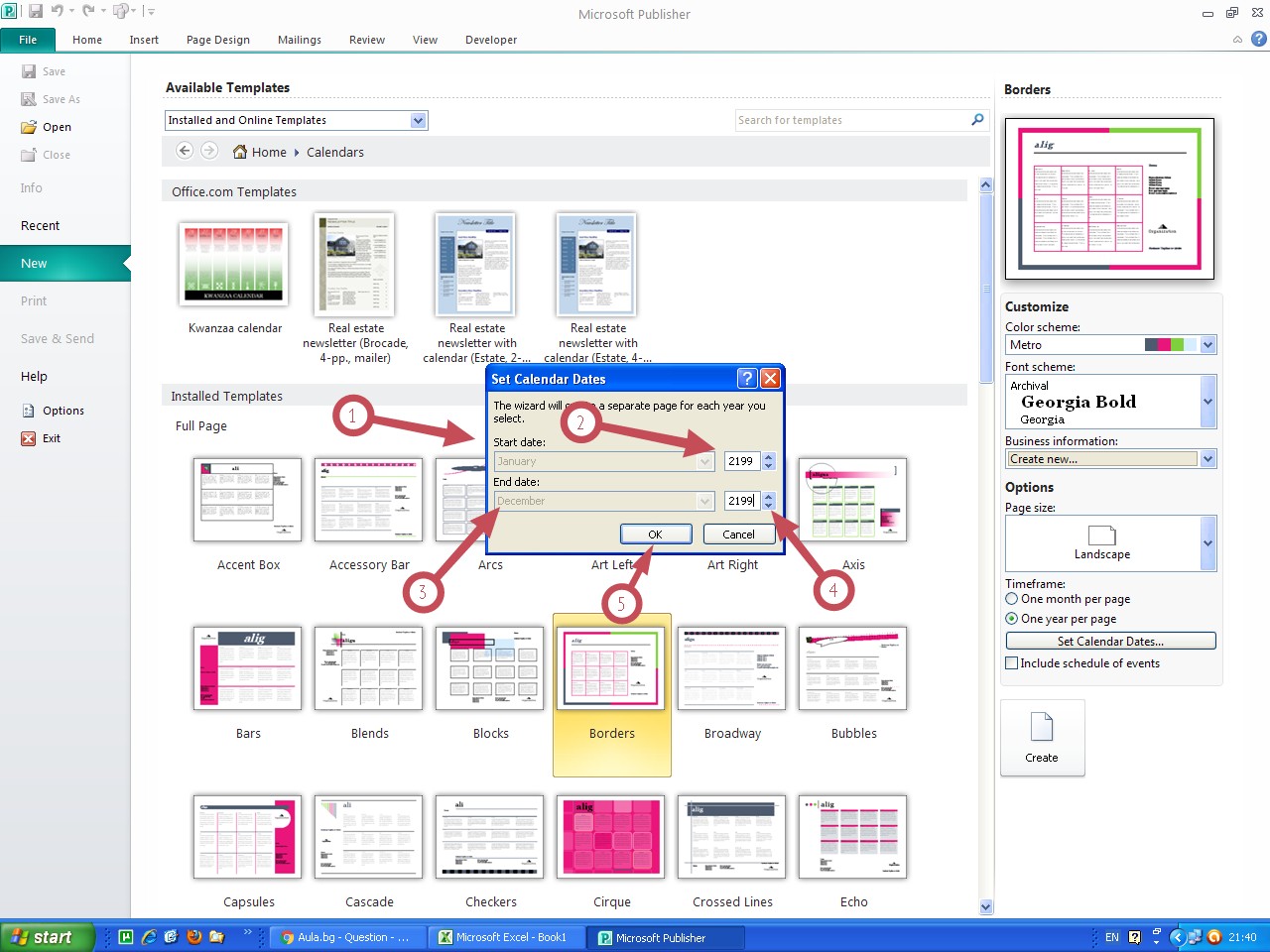Switch to the Mailings tab
Screen dimensions: 1270x952
299,40
